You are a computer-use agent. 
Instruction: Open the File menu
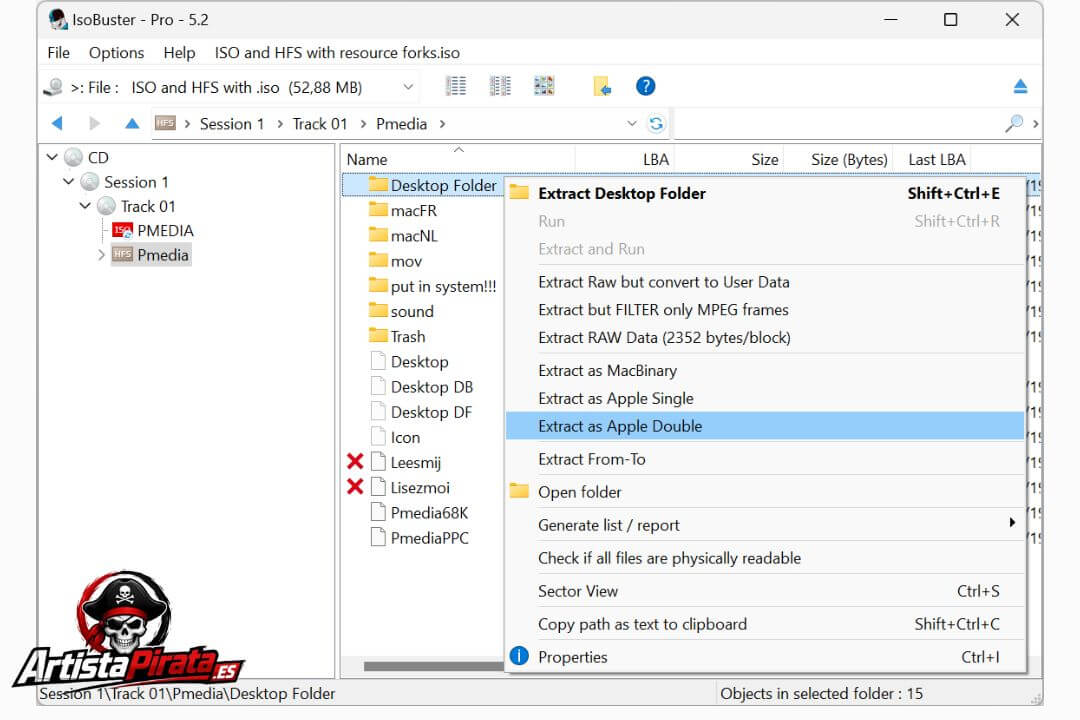click(x=59, y=52)
